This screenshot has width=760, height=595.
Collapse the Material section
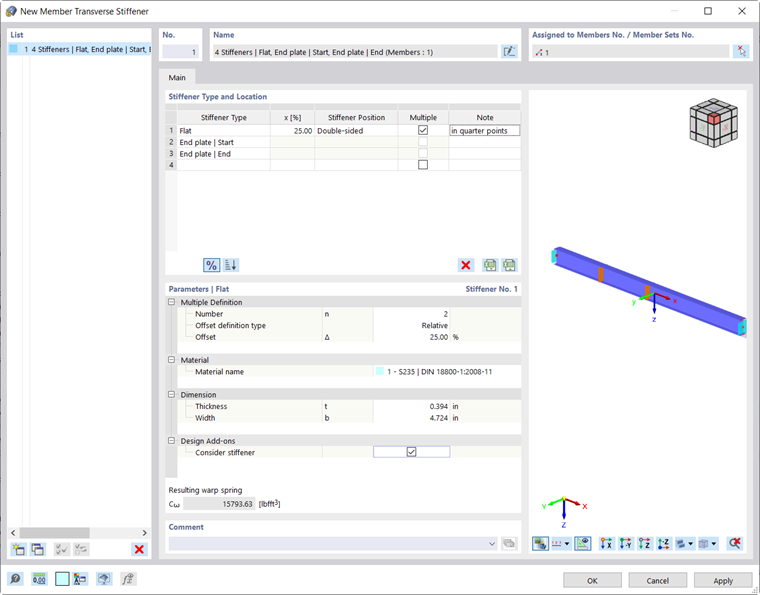(x=171, y=360)
